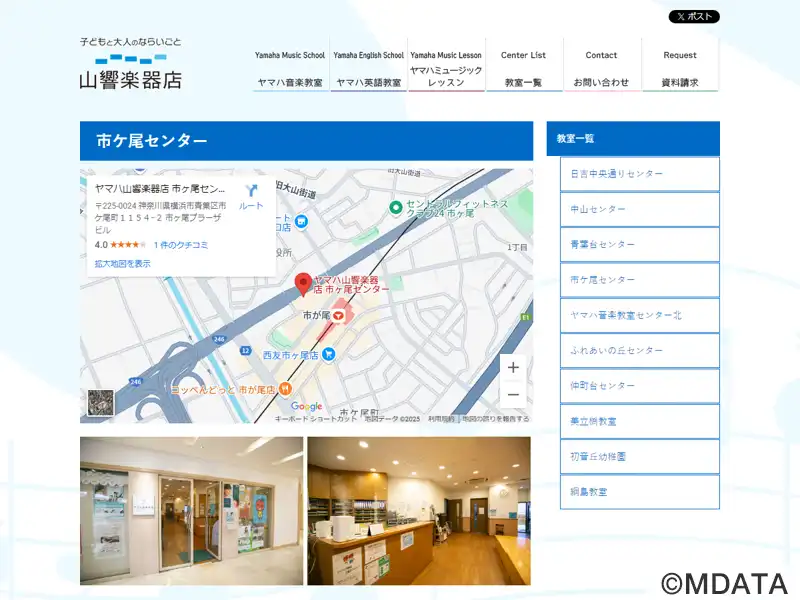Image resolution: width=800 pixels, height=600 pixels.
Task: Click the 市ケ尾センター page heading
Action: (x=307, y=141)
